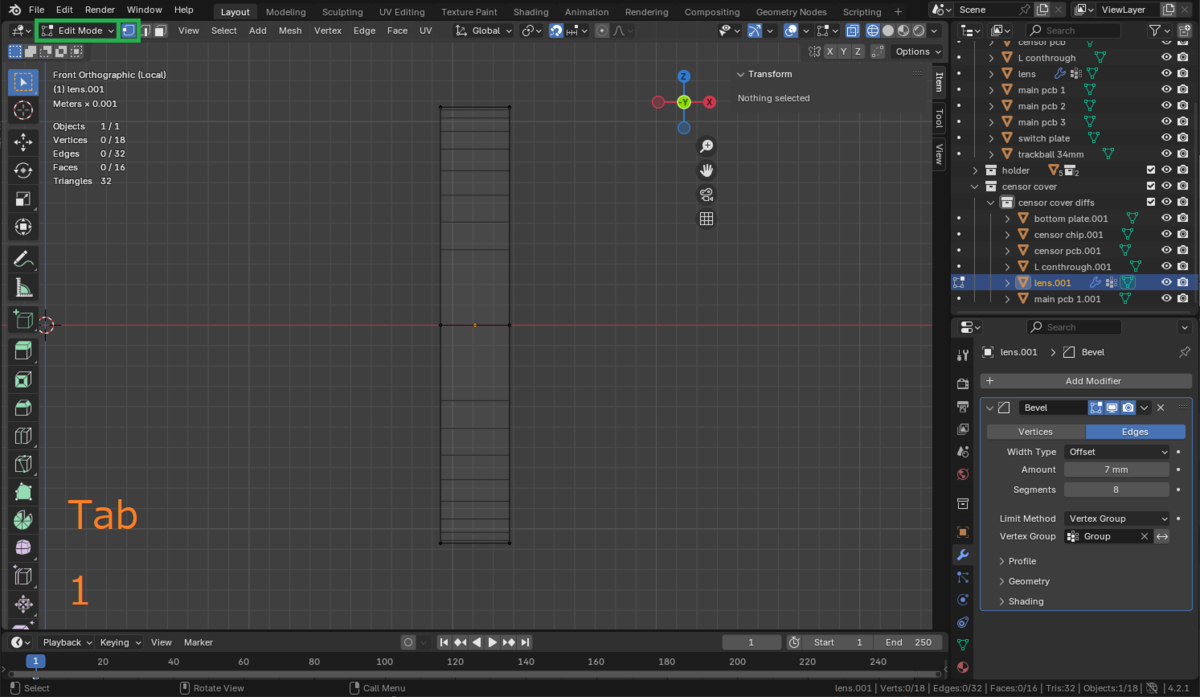Collapse the censor cover collection
This screenshot has width=1200, height=697.
975,186
